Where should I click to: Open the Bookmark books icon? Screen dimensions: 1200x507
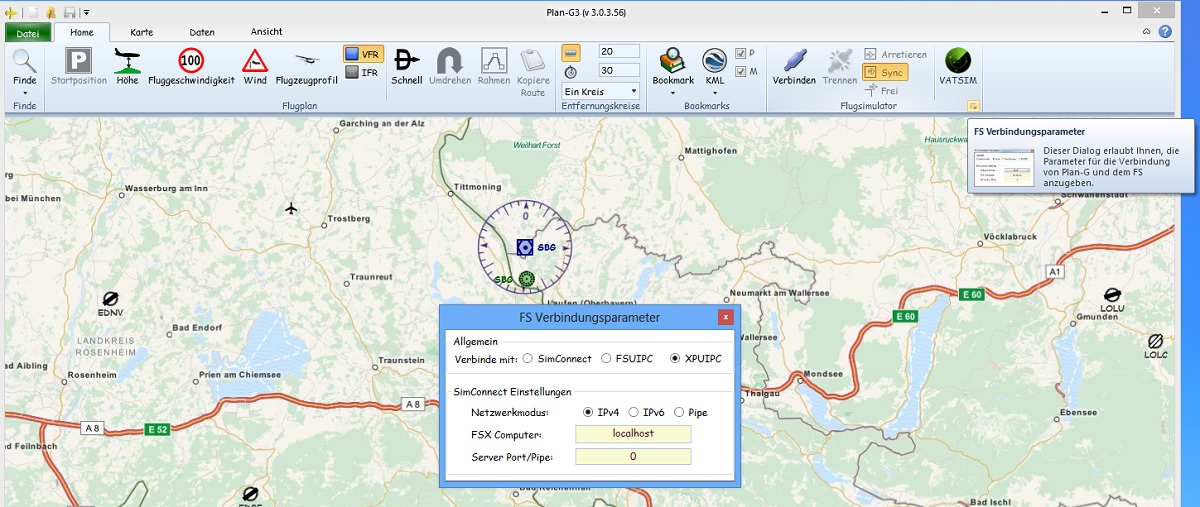click(x=673, y=59)
